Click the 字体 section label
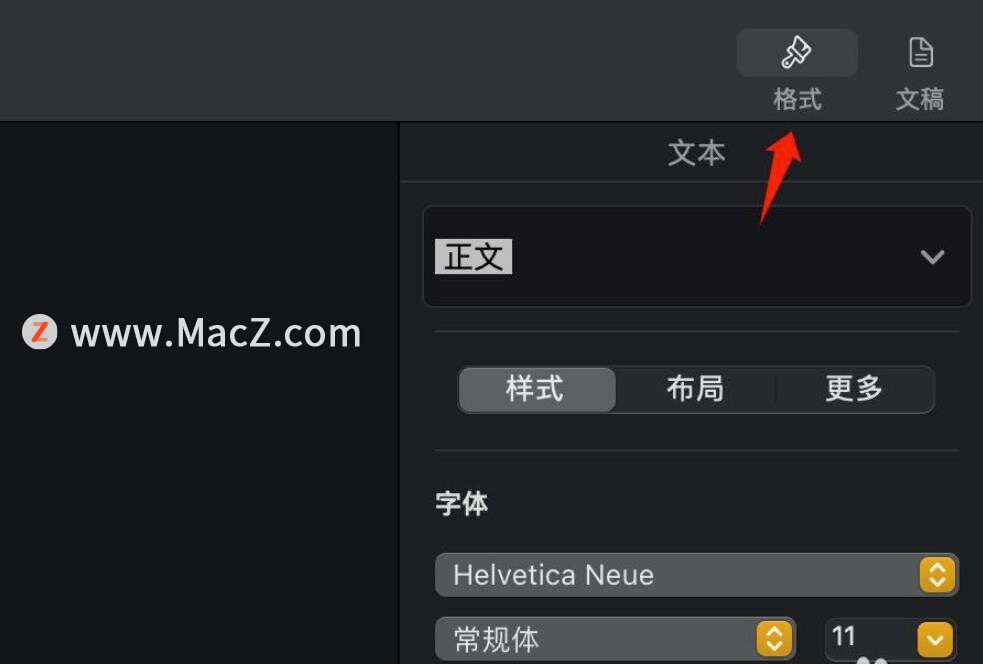Viewport: 983px width, 664px height. 461,503
